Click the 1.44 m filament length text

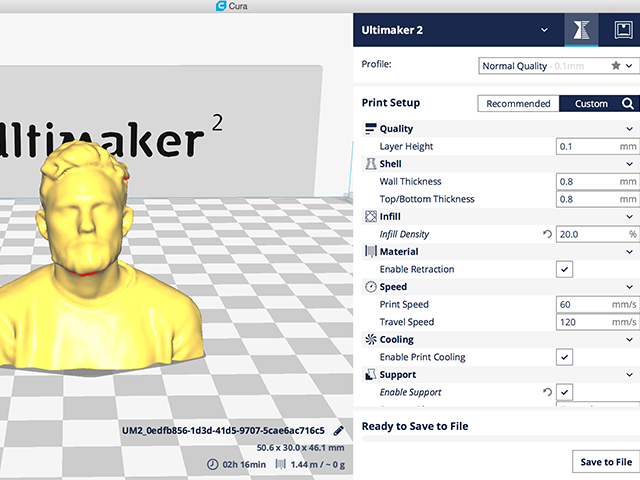[304, 464]
